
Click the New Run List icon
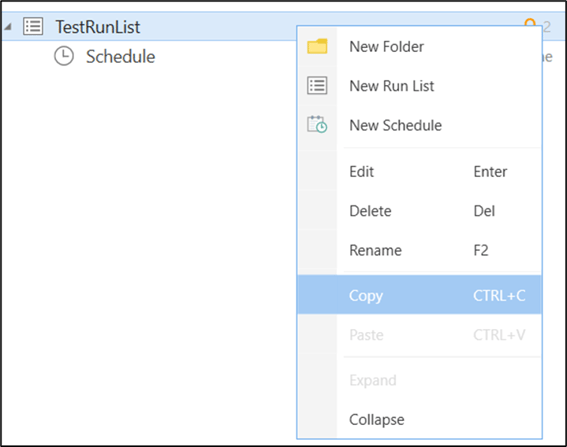point(317,86)
